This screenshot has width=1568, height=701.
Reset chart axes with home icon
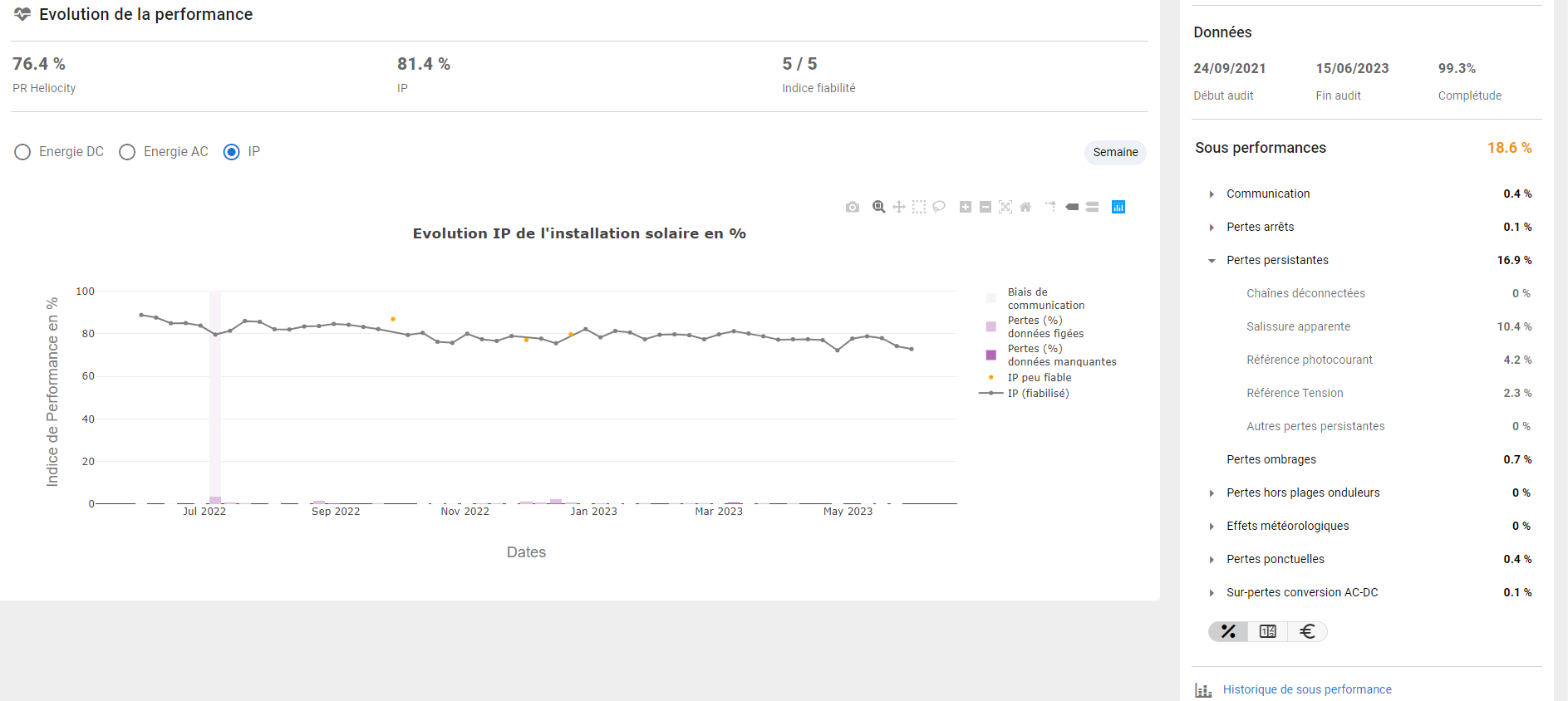tap(1025, 207)
